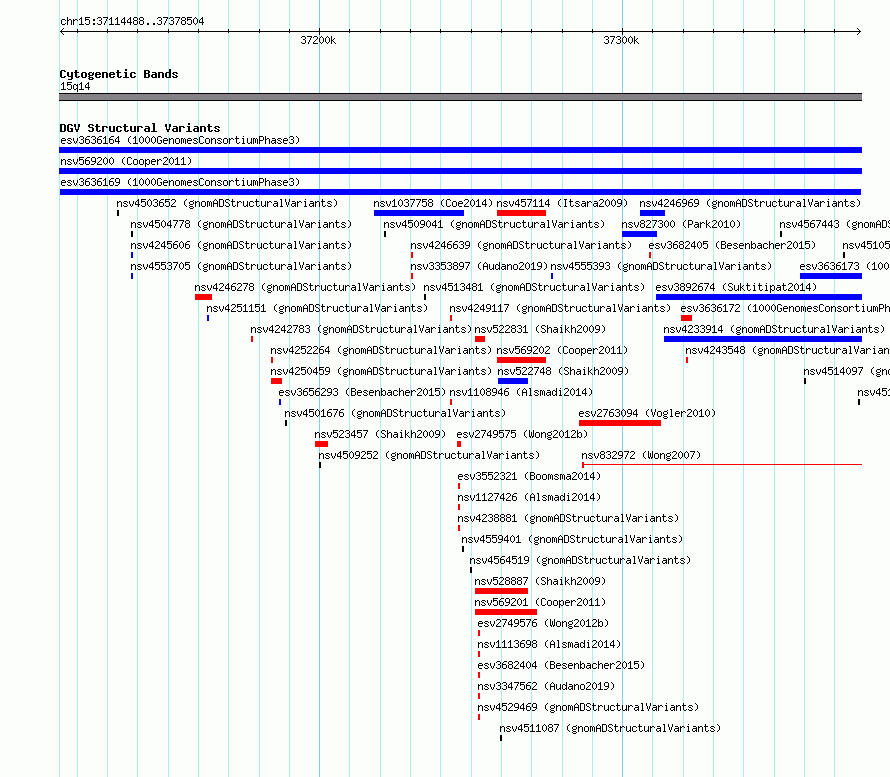Click nsv4503652 gnomAD variant label
The image size is (890, 777).
click(x=227, y=203)
